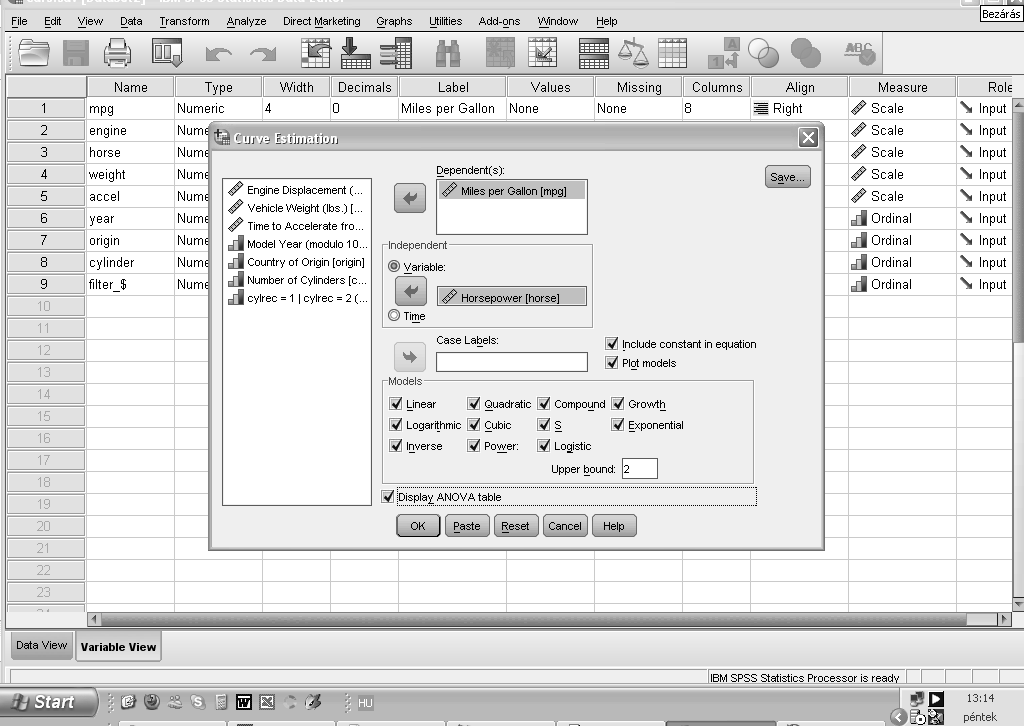Select Country of Origin [origin] variable
This screenshot has height=726, width=1024.
297,262
